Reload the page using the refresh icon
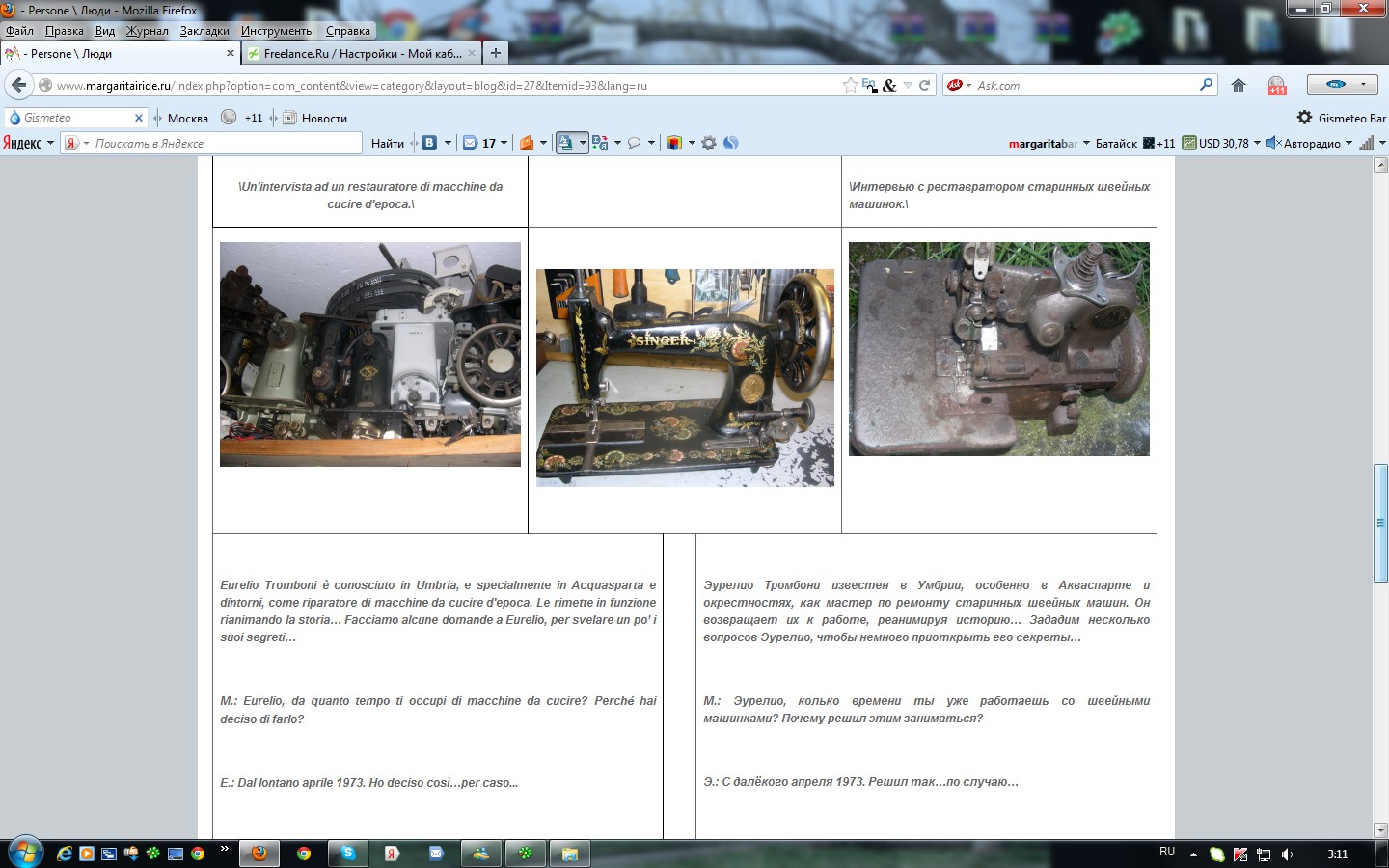The height and width of the screenshot is (868, 1389). point(924,85)
